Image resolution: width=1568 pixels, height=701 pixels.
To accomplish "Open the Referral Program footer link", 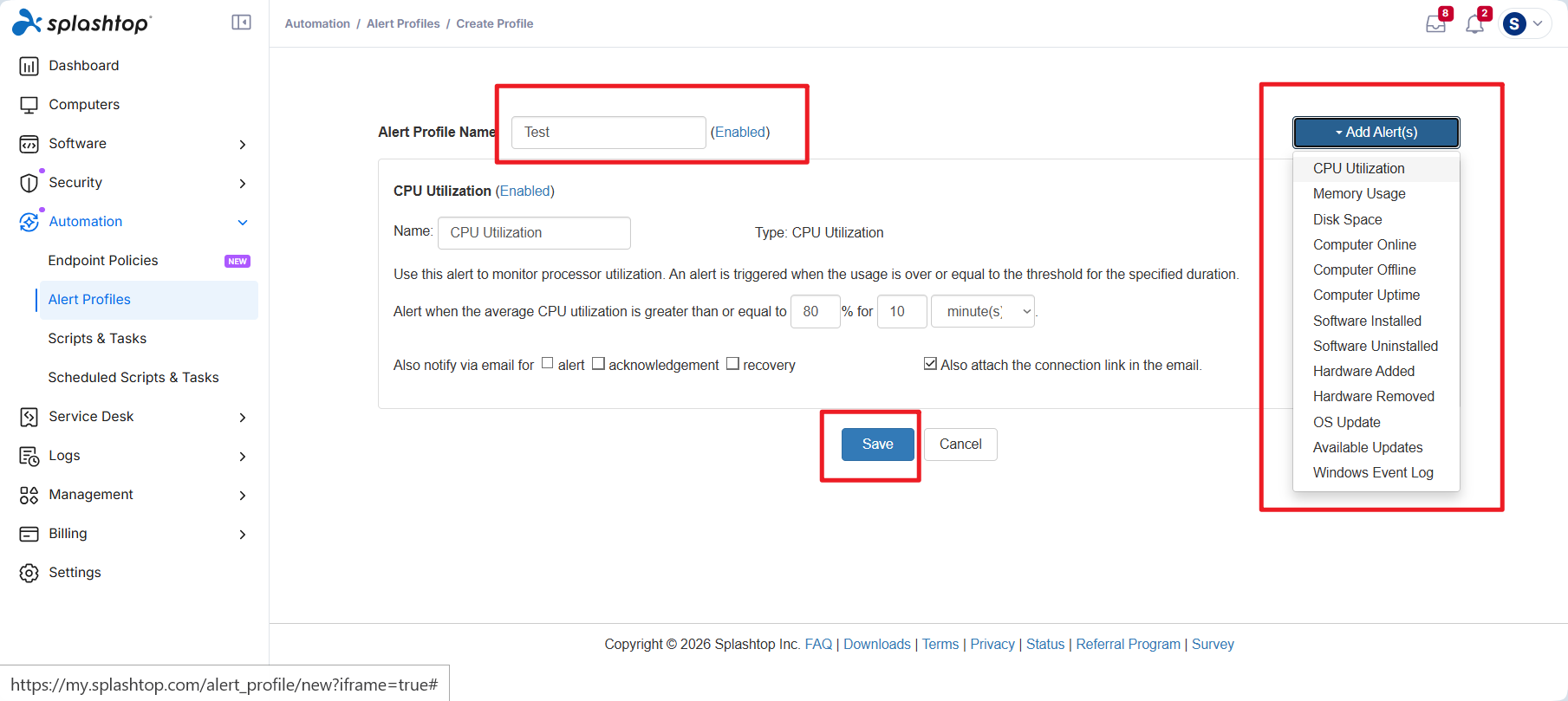I will click(1129, 644).
